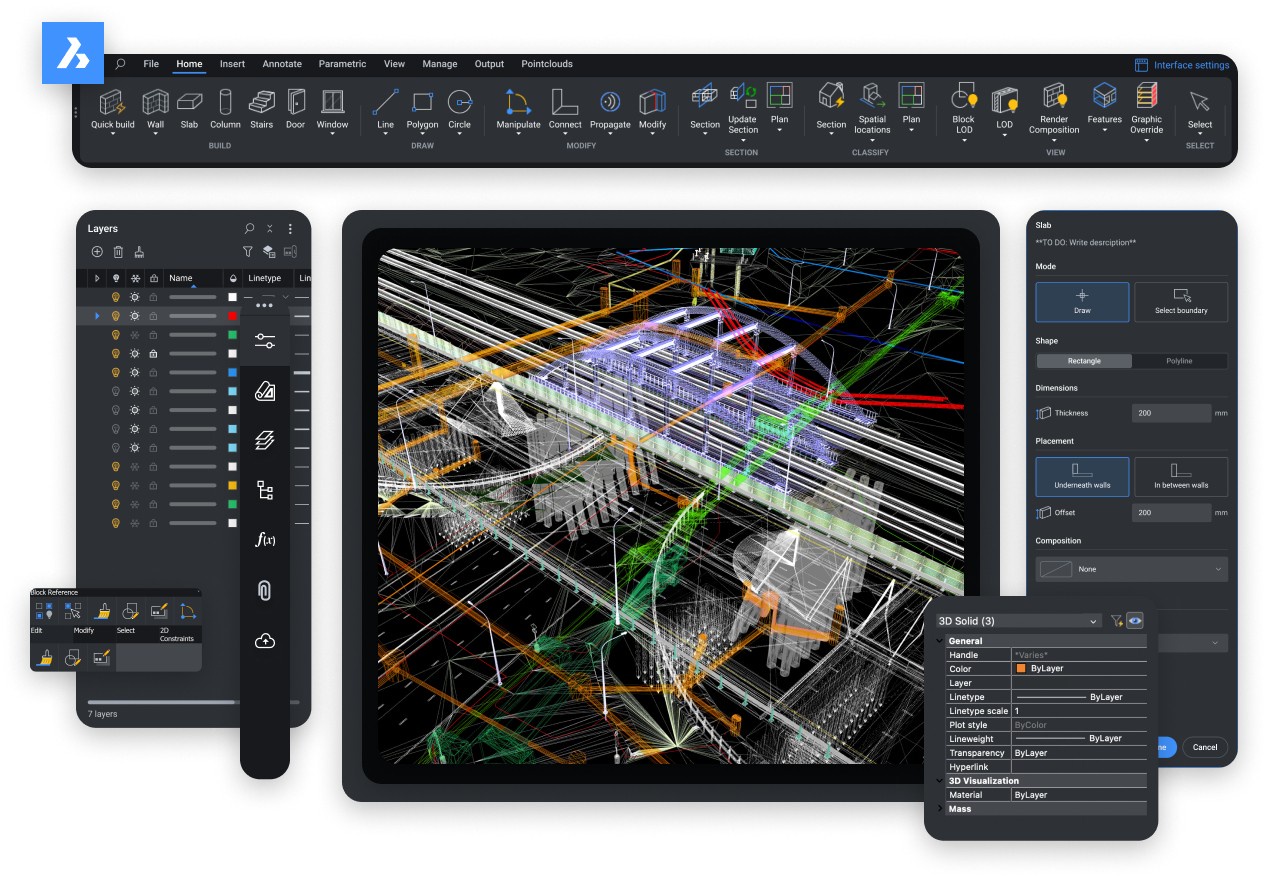This screenshot has width=1268, height=879.
Task: Click the attachment paperclip icon in sidebar
Action: pos(265,590)
